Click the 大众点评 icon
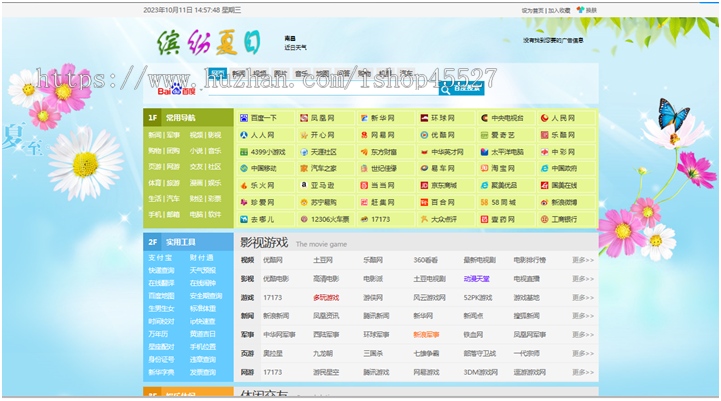 point(424,219)
